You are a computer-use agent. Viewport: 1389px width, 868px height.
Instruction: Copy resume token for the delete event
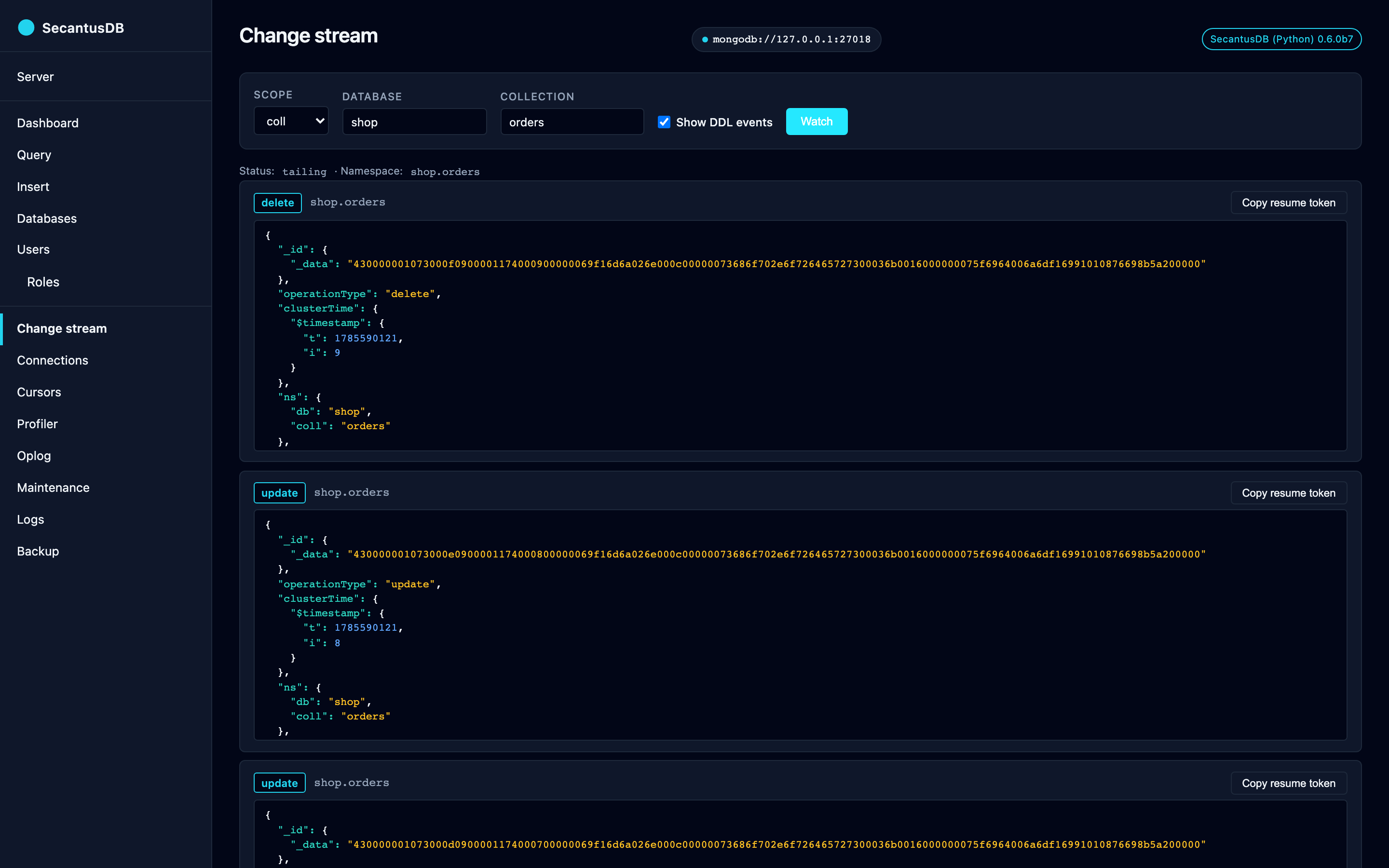[x=1288, y=203]
